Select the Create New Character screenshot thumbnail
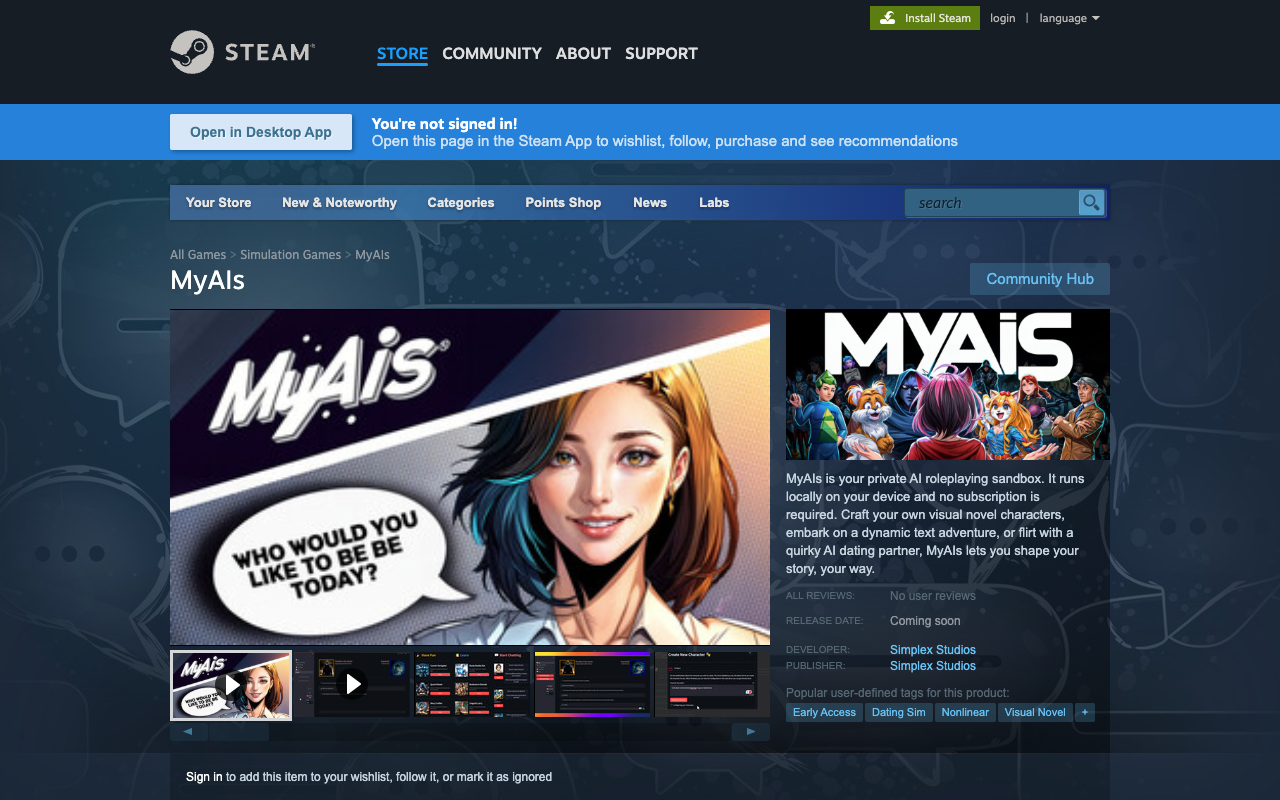The width and height of the screenshot is (1280, 800). tap(713, 685)
